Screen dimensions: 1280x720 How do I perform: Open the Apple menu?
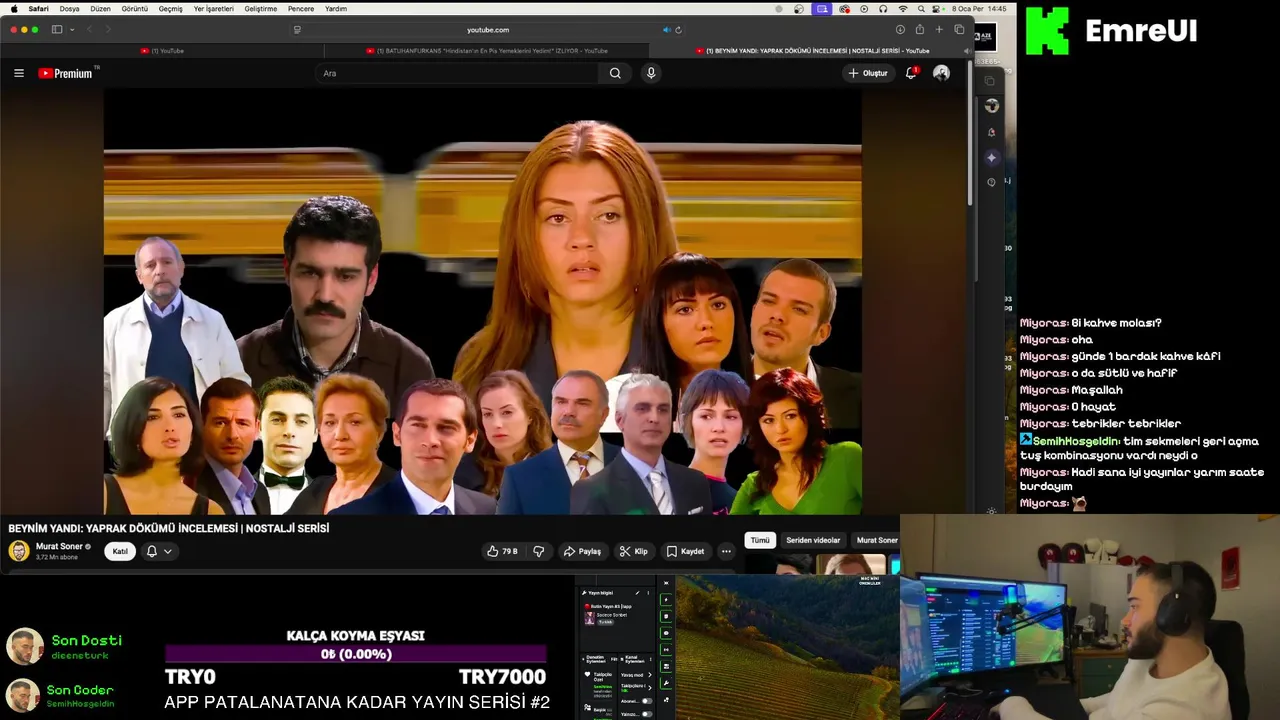tap(14, 9)
